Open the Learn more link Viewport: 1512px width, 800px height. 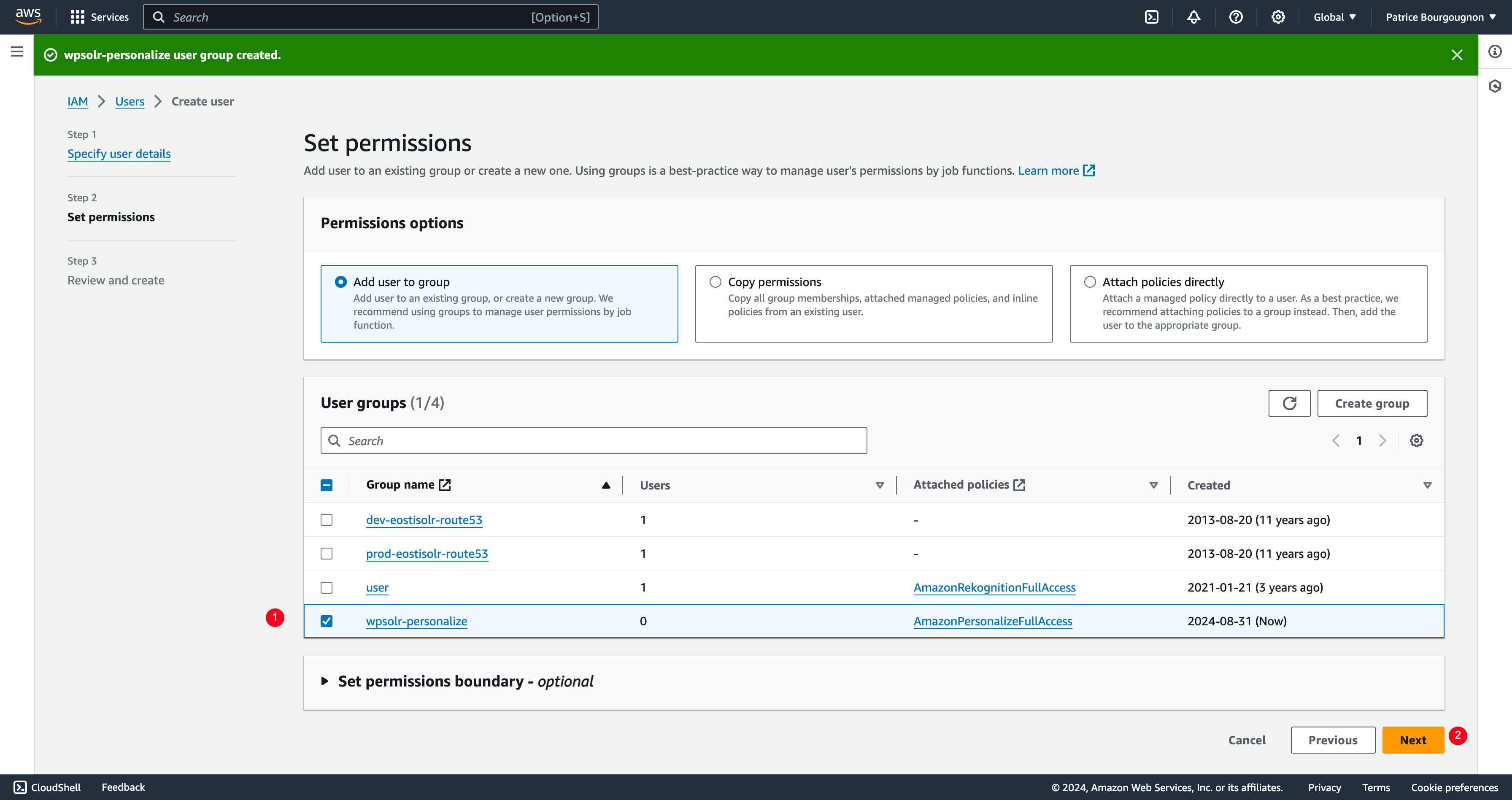coord(1048,171)
